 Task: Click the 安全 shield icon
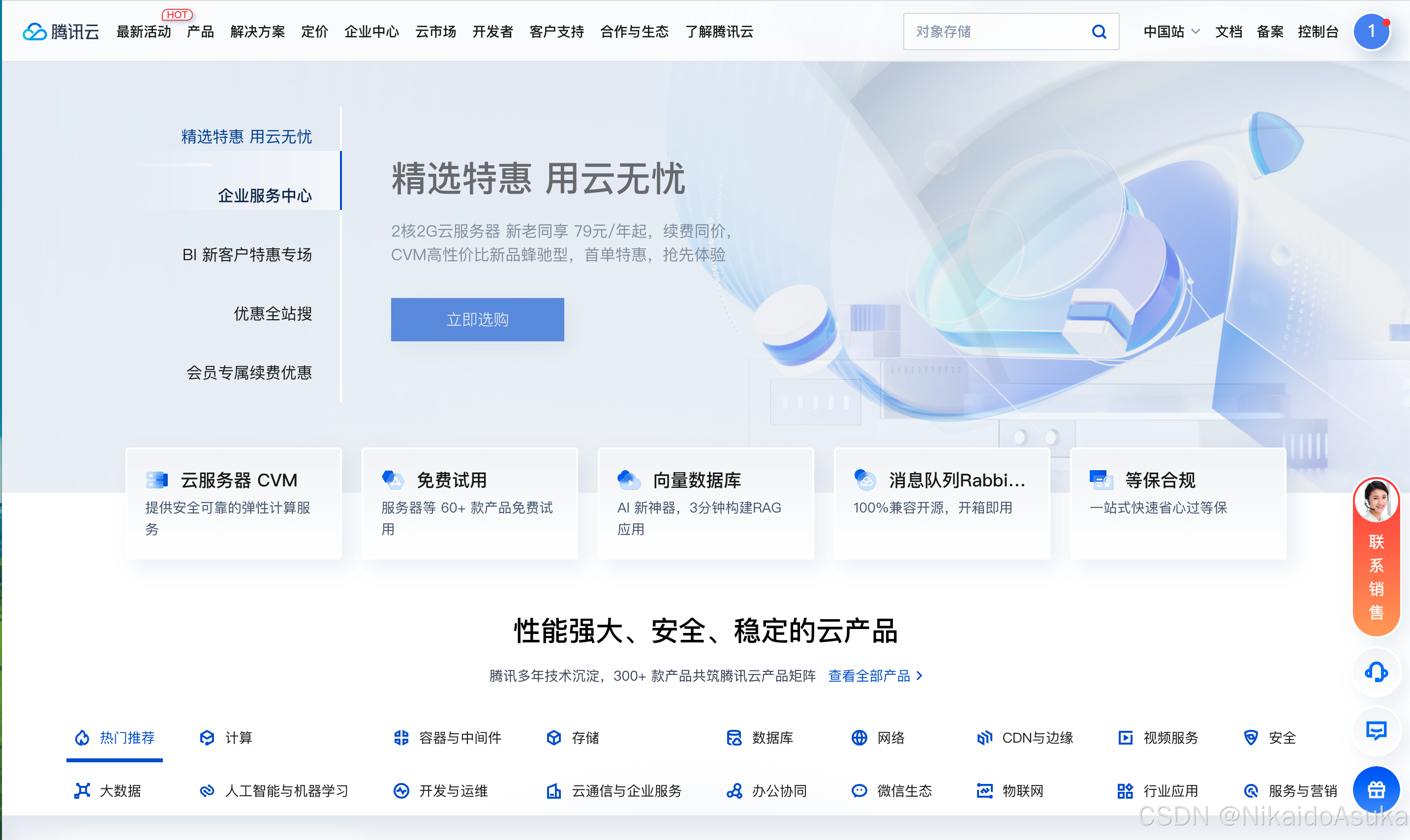pyautogui.click(x=1251, y=738)
